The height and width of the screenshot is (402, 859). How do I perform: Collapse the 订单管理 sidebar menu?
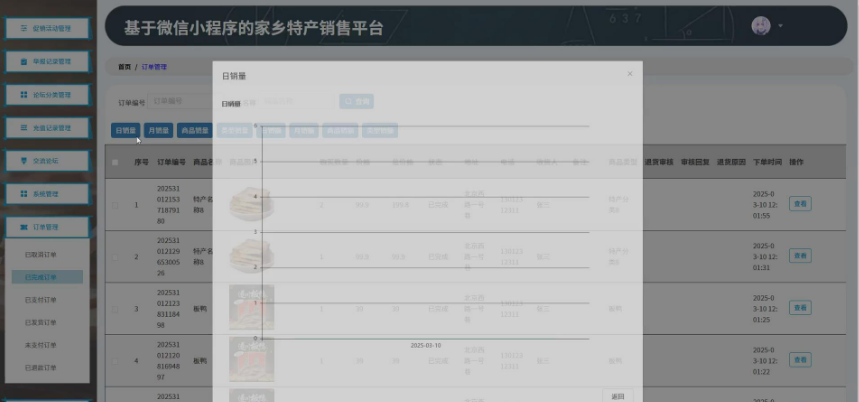click(x=47, y=227)
